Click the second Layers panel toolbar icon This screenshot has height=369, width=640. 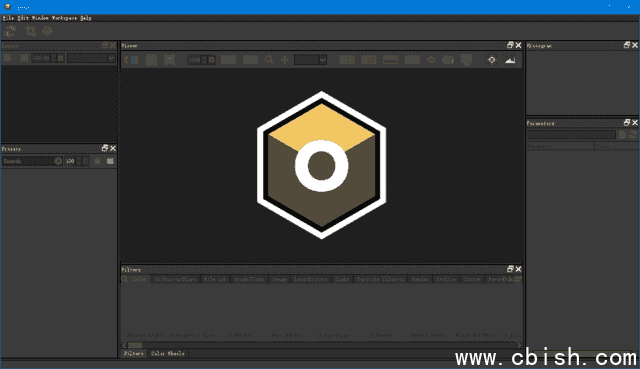click(x=24, y=58)
